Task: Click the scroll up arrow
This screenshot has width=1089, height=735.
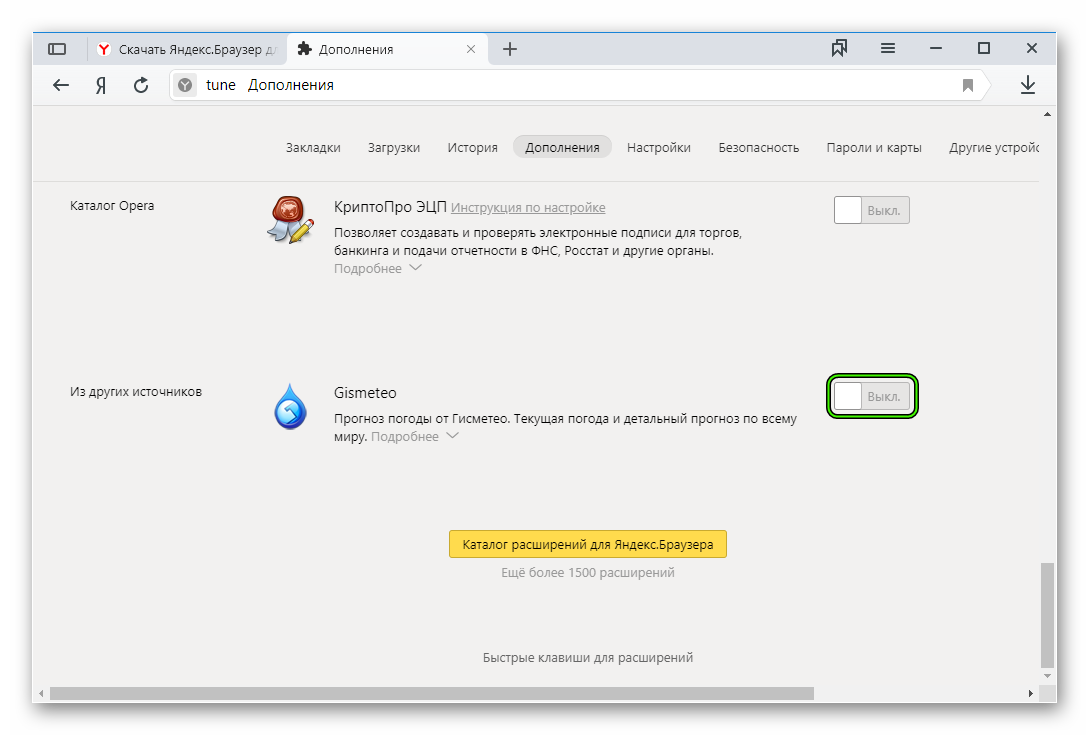Action: 1047,114
